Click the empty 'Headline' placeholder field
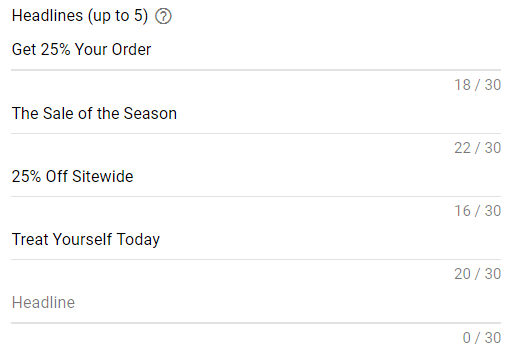 click(x=256, y=303)
